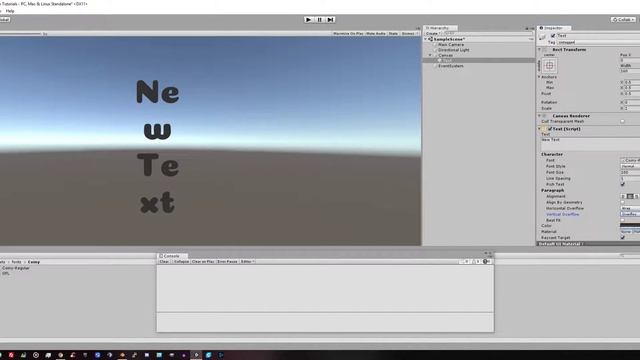
Task: Disable the Text (Script) component checkbox
Action: pyautogui.click(x=550, y=129)
